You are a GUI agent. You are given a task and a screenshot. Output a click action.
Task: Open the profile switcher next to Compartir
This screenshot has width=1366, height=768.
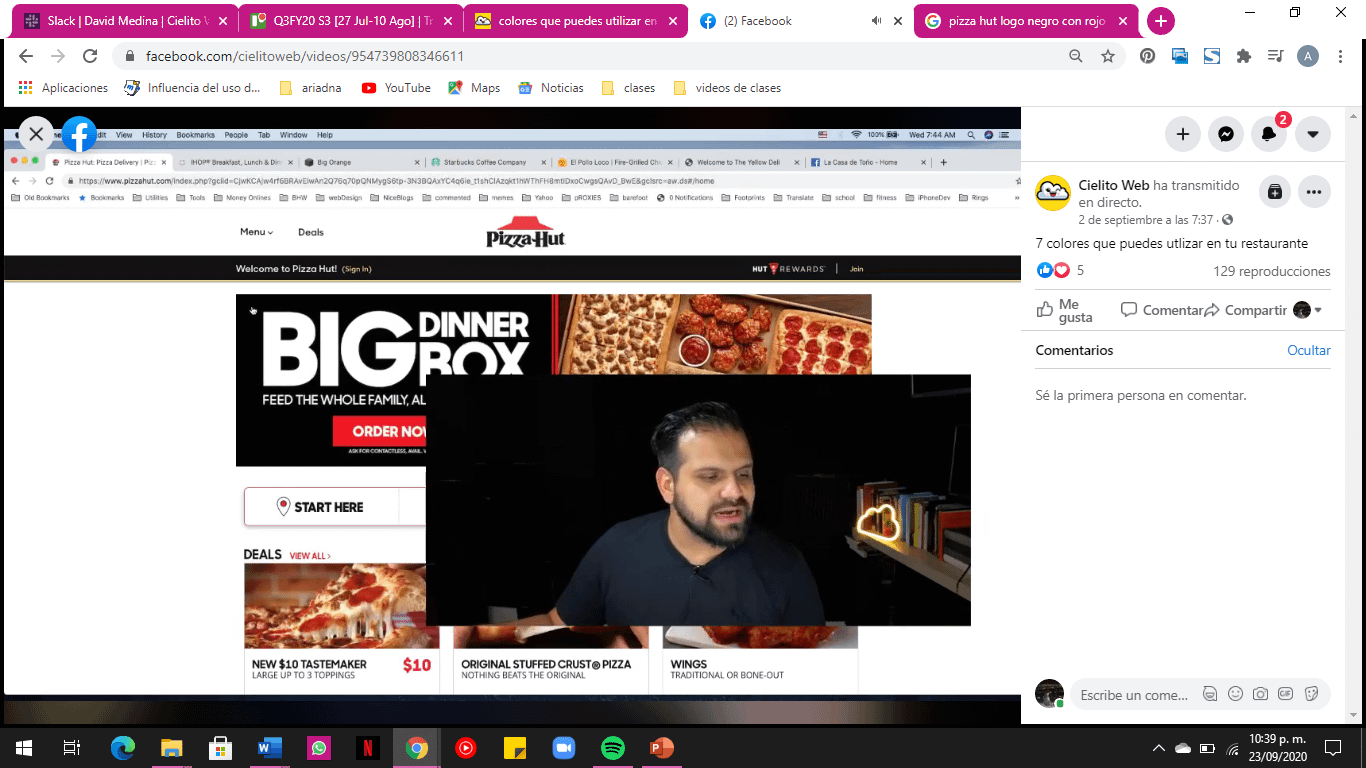point(1307,310)
